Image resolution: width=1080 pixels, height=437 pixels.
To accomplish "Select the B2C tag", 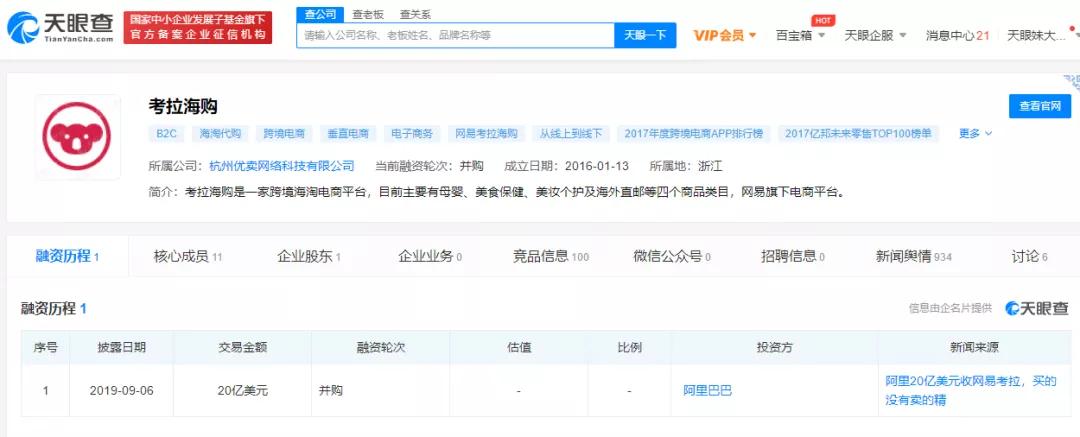I will click(x=166, y=134).
